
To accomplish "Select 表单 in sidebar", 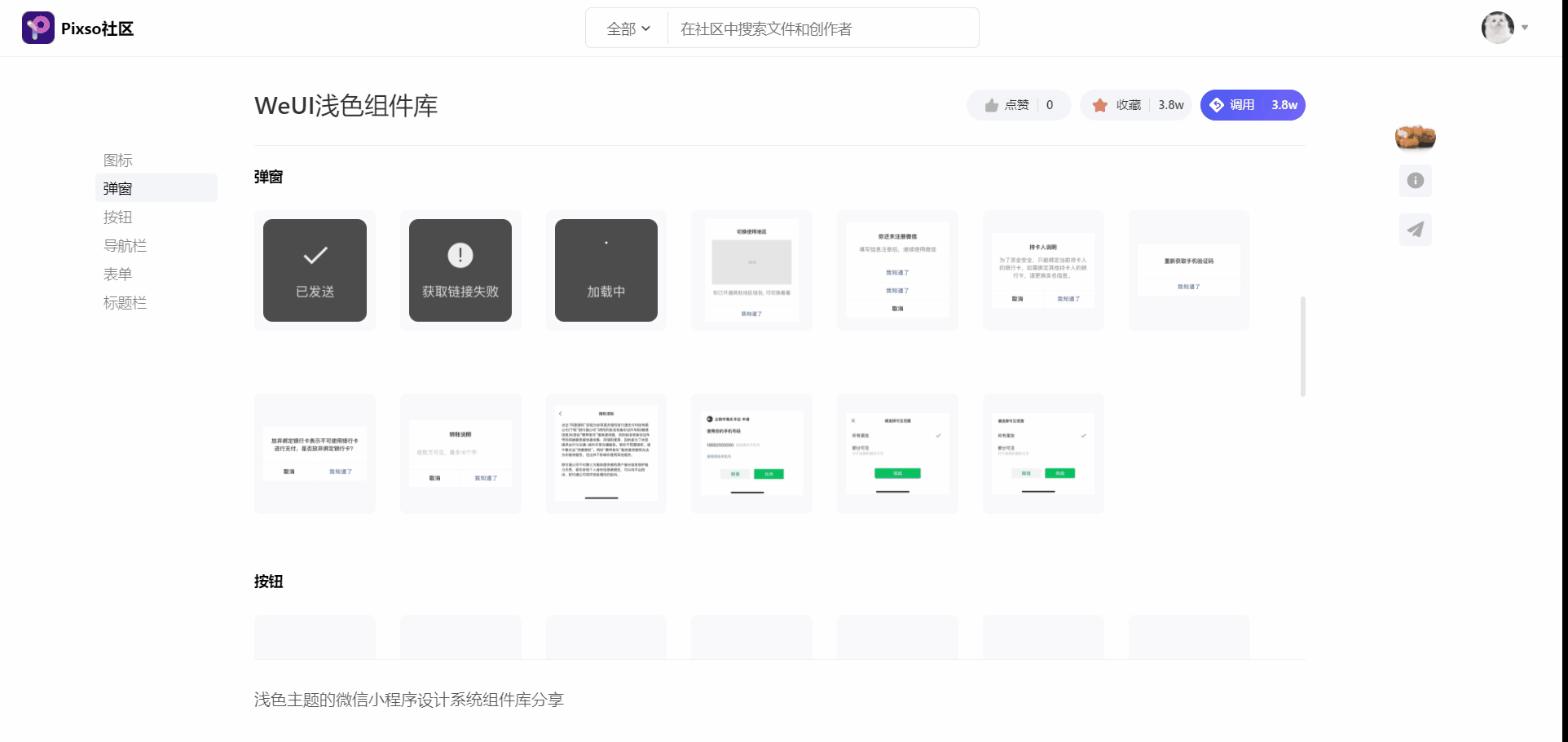I will pos(156,274).
